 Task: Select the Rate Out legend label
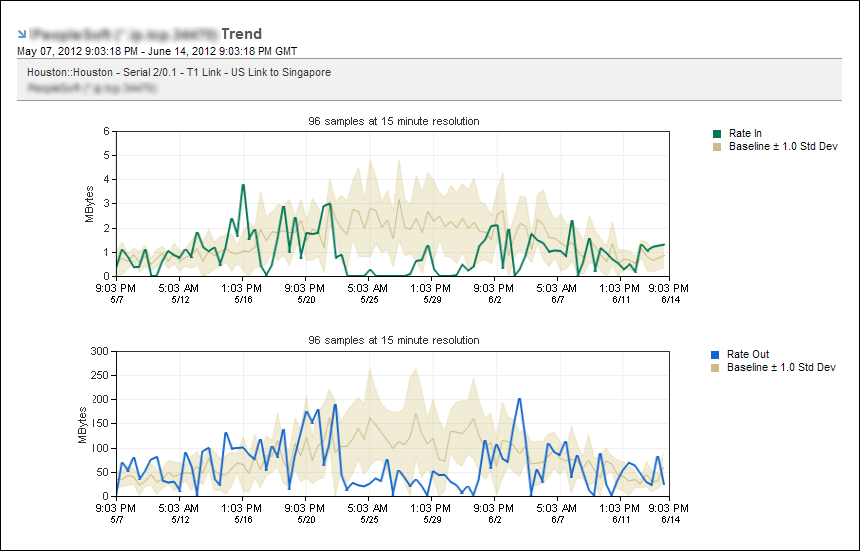pyautogui.click(x=748, y=354)
